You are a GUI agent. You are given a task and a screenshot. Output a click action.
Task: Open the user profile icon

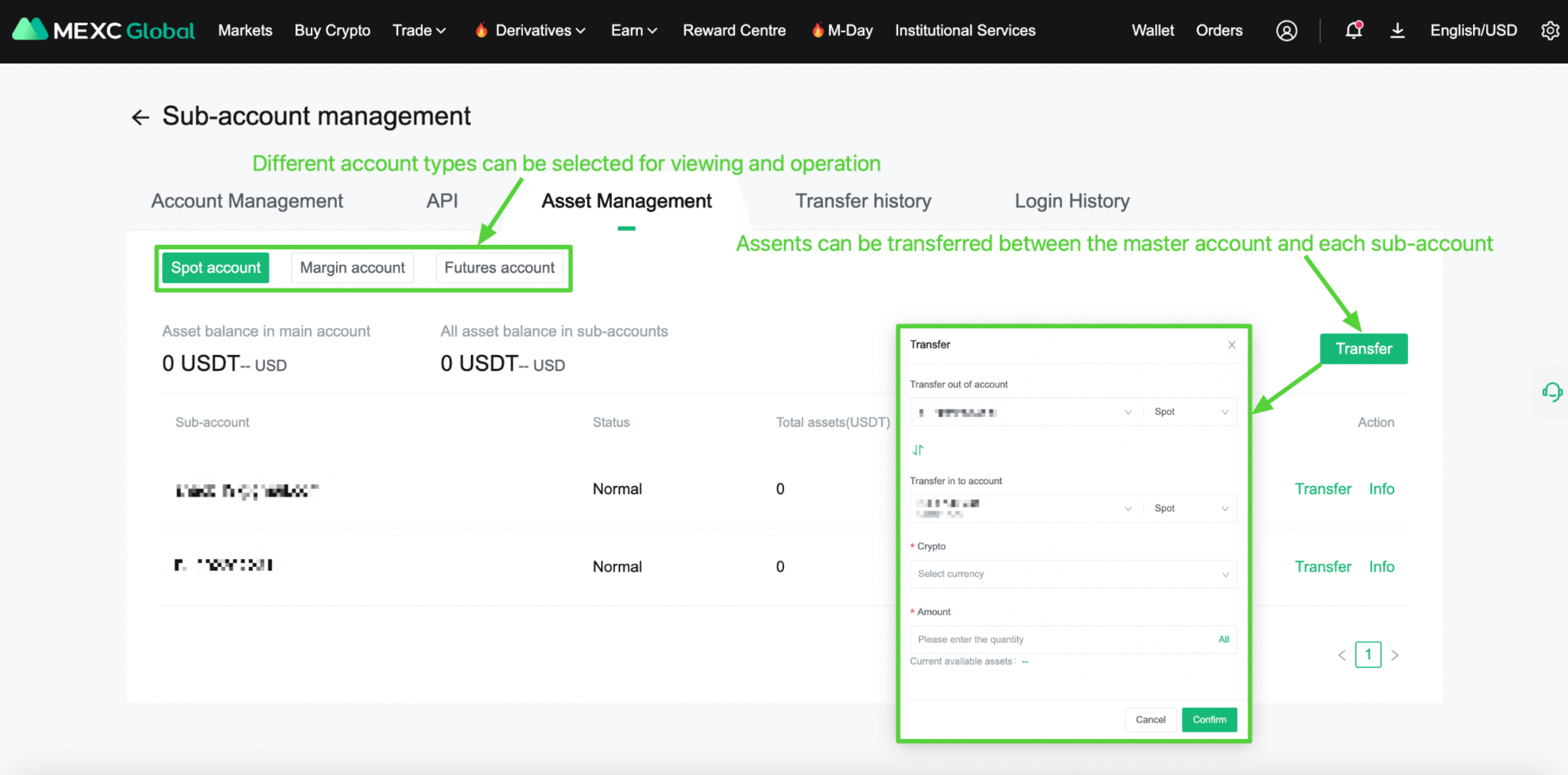point(1286,31)
